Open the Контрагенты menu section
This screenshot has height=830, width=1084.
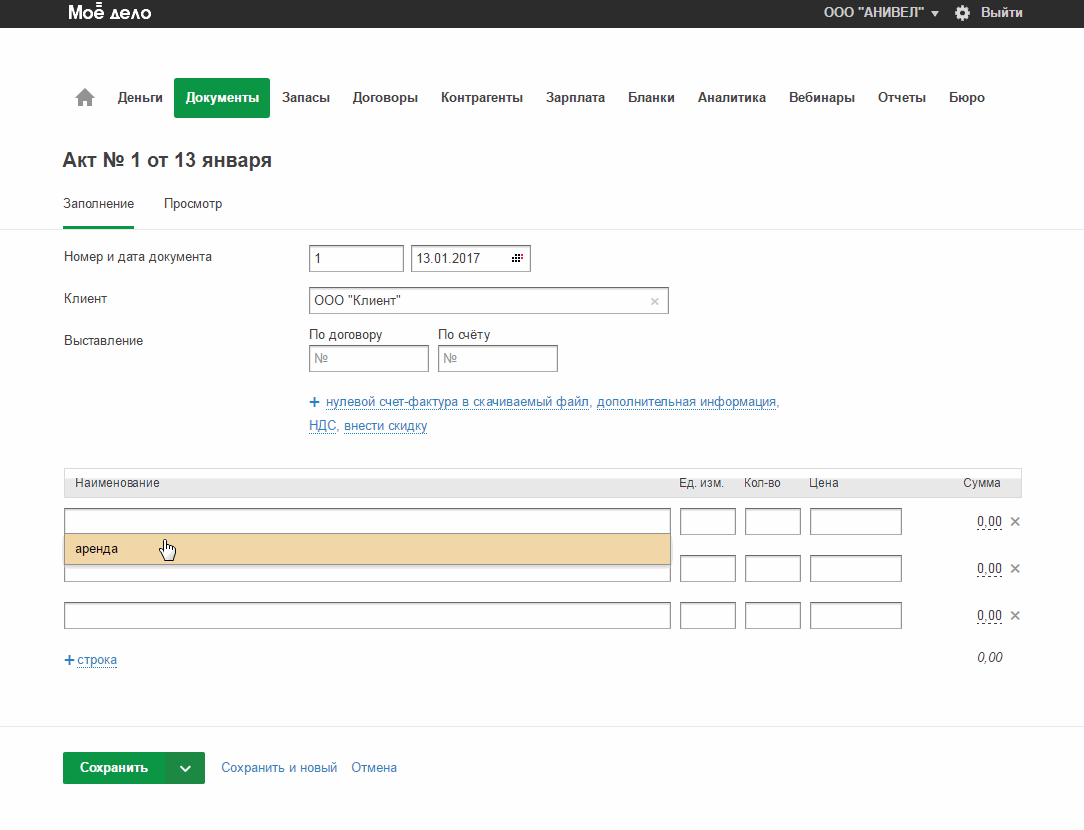point(481,98)
